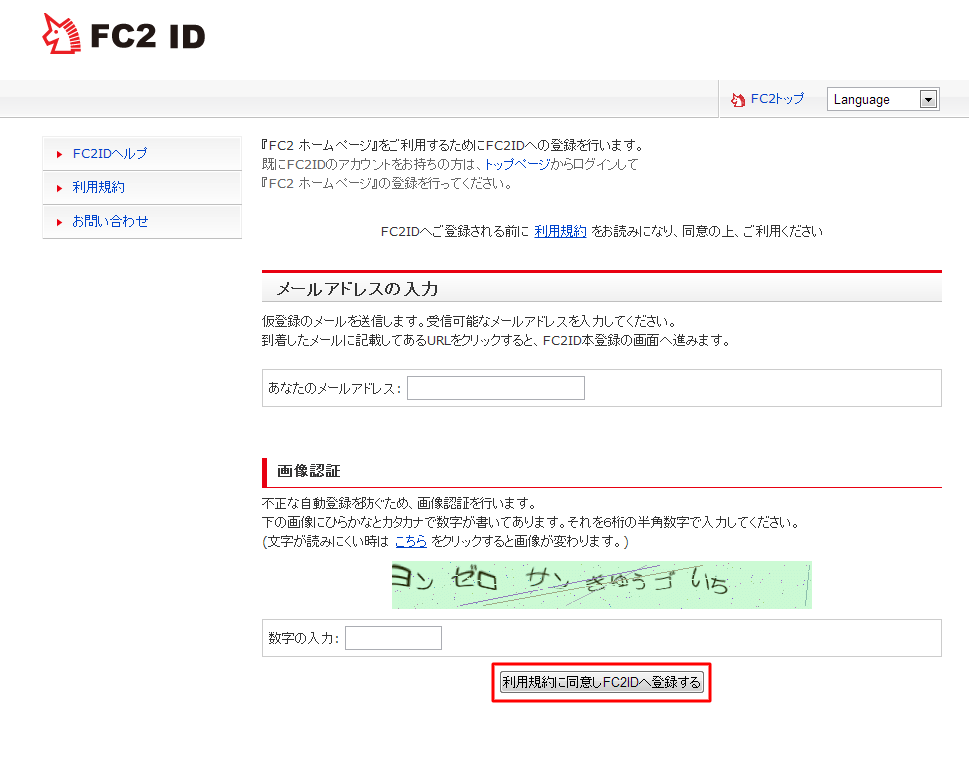This screenshot has width=969, height=768.
Task: Click the 画像認証 section heading
Action: click(308, 471)
